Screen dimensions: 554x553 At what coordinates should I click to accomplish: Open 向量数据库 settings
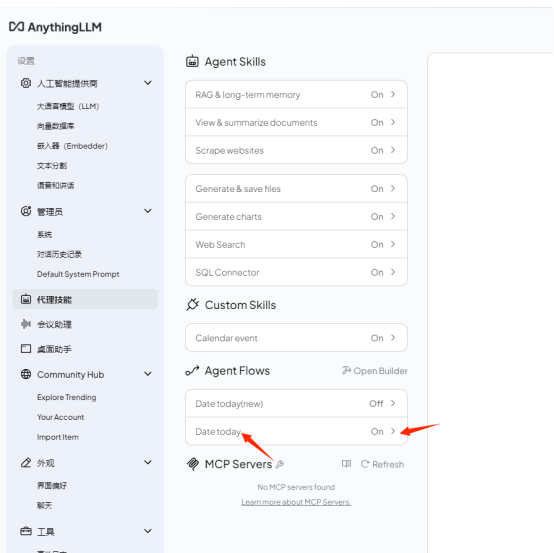pyautogui.click(x=55, y=126)
